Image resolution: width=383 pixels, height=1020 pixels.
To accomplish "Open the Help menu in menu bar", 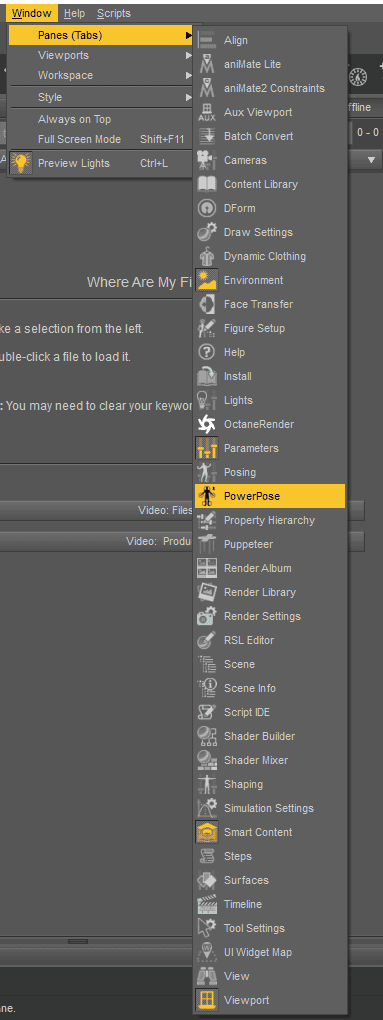I will (x=75, y=13).
